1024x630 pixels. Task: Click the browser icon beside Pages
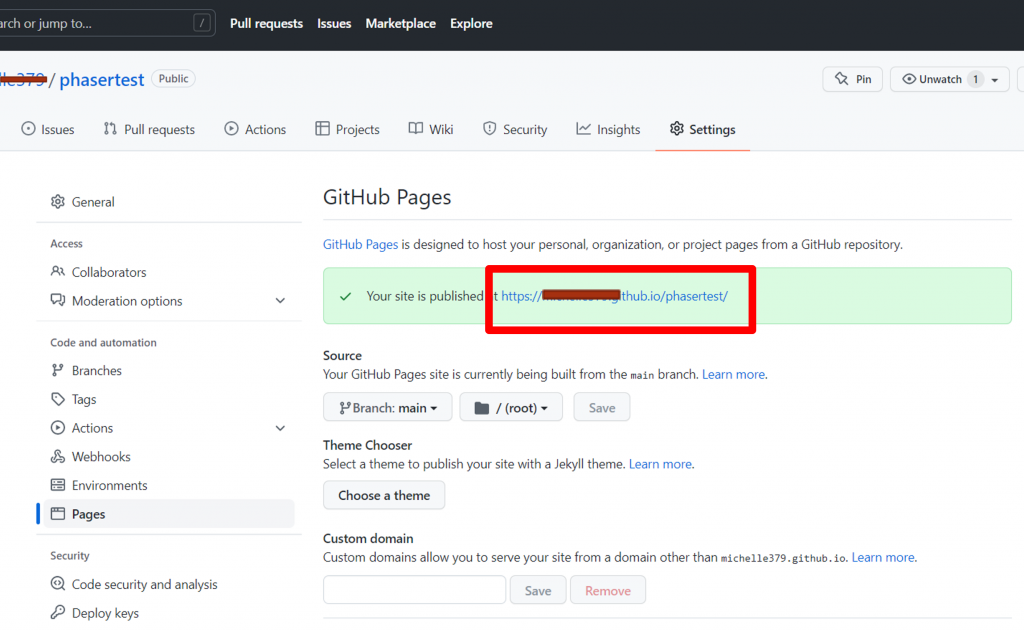58,514
